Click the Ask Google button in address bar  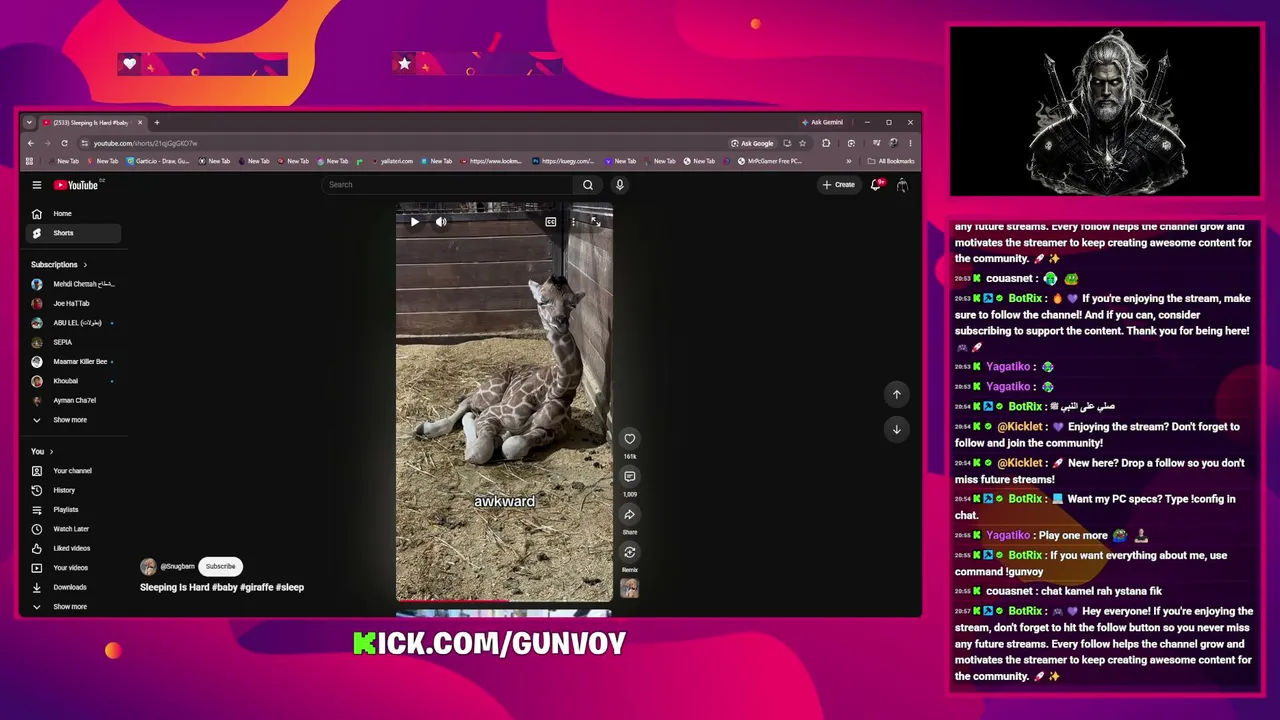click(752, 143)
